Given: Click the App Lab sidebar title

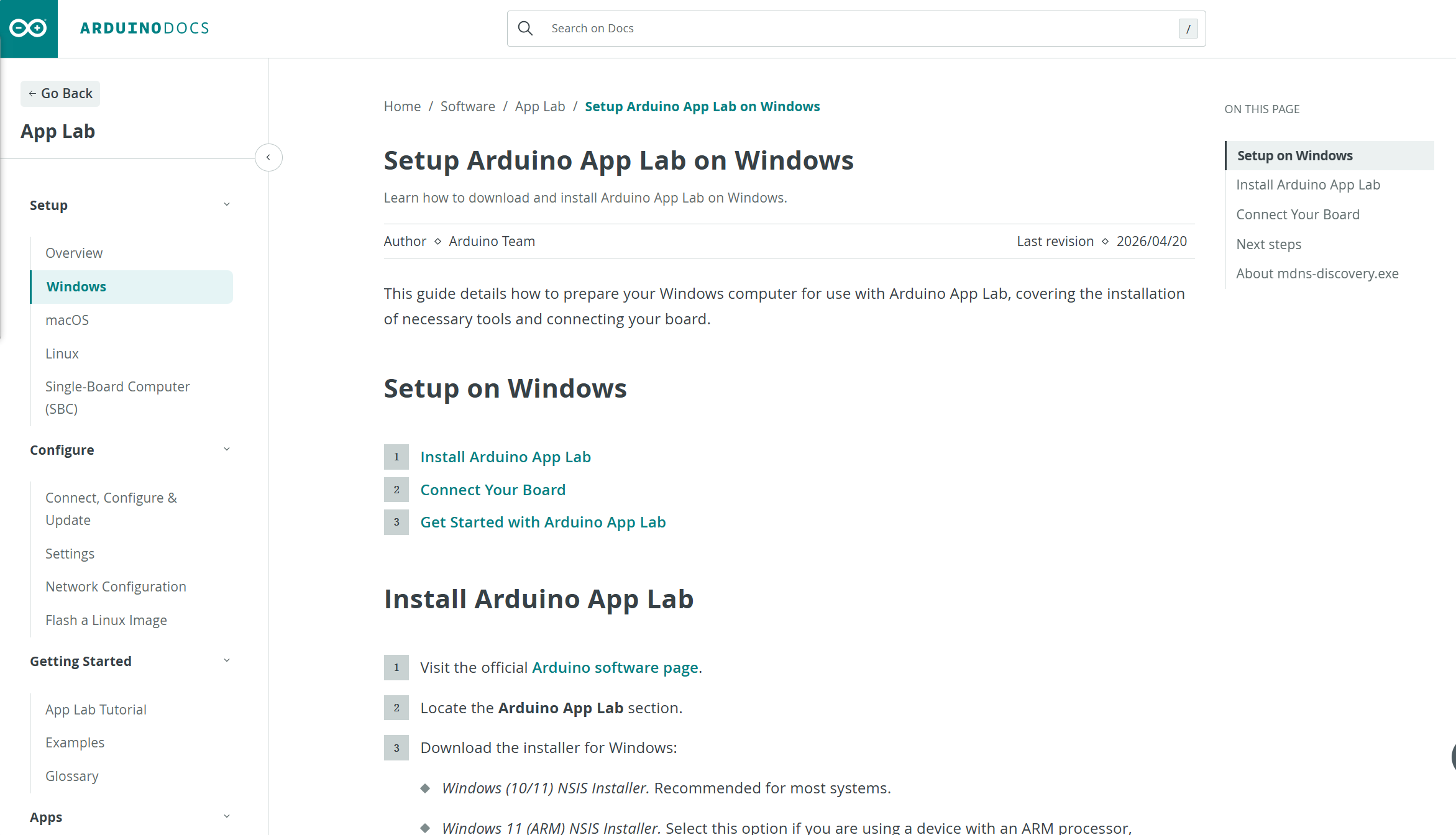Looking at the screenshot, I should [58, 131].
